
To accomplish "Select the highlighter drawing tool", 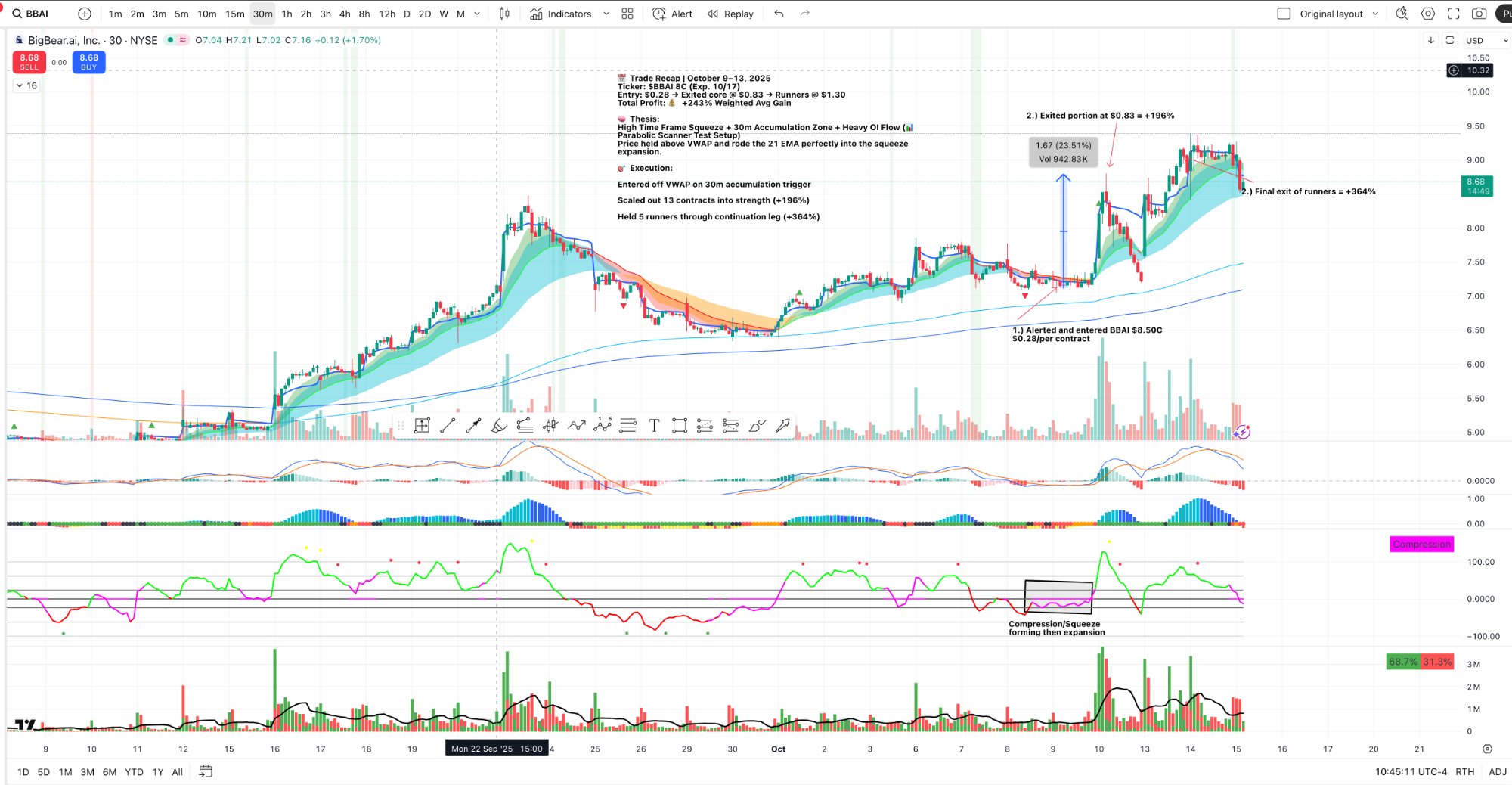I will pos(499,426).
